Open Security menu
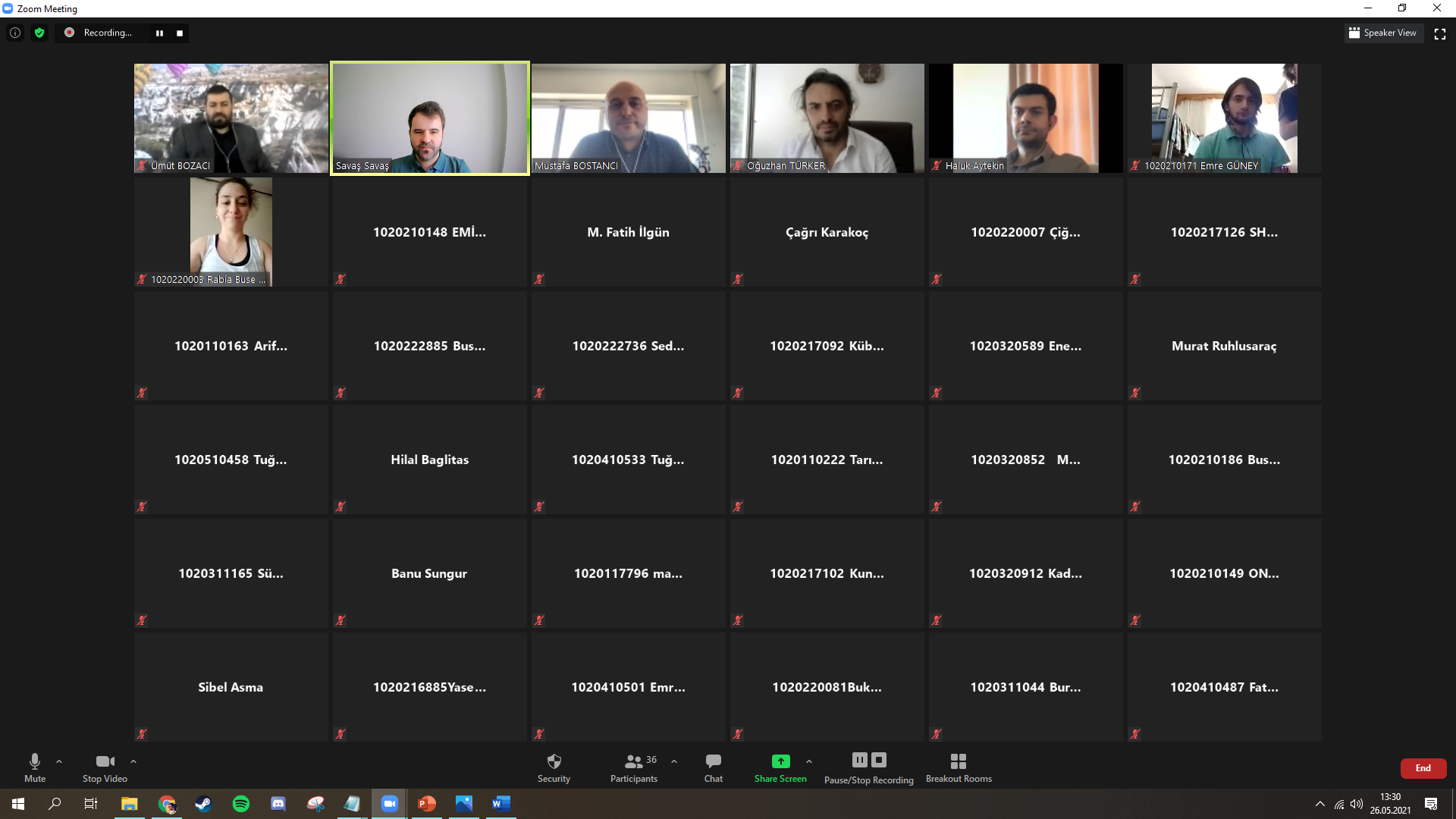 [x=554, y=767]
